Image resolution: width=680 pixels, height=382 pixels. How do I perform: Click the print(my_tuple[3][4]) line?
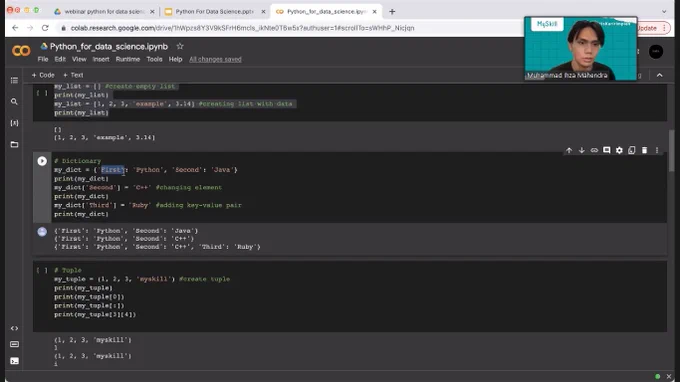[95, 314]
